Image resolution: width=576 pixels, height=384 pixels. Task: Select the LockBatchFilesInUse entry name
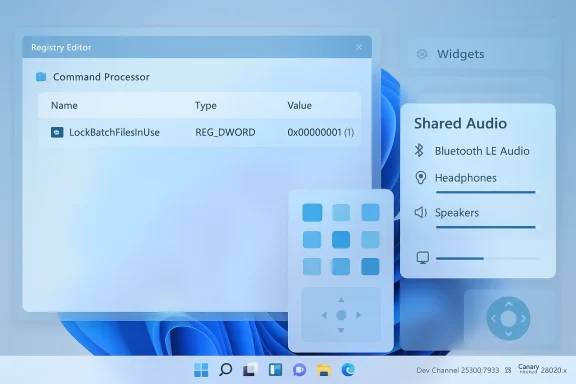(x=114, y=132)
